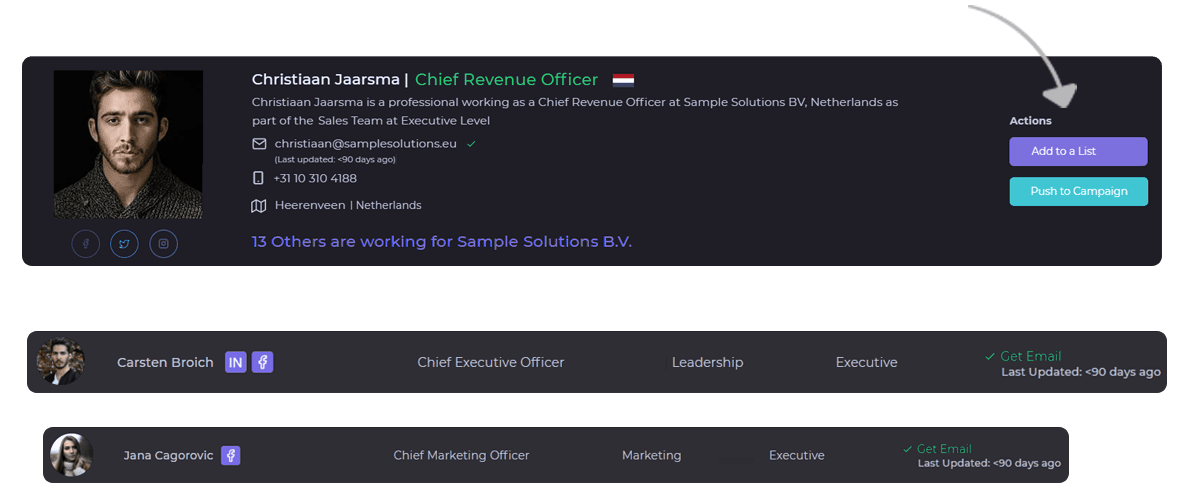The image size is (1200, 500).
Task: Open Christiaan's Instagram profile icon
Action: click(163, 244)
